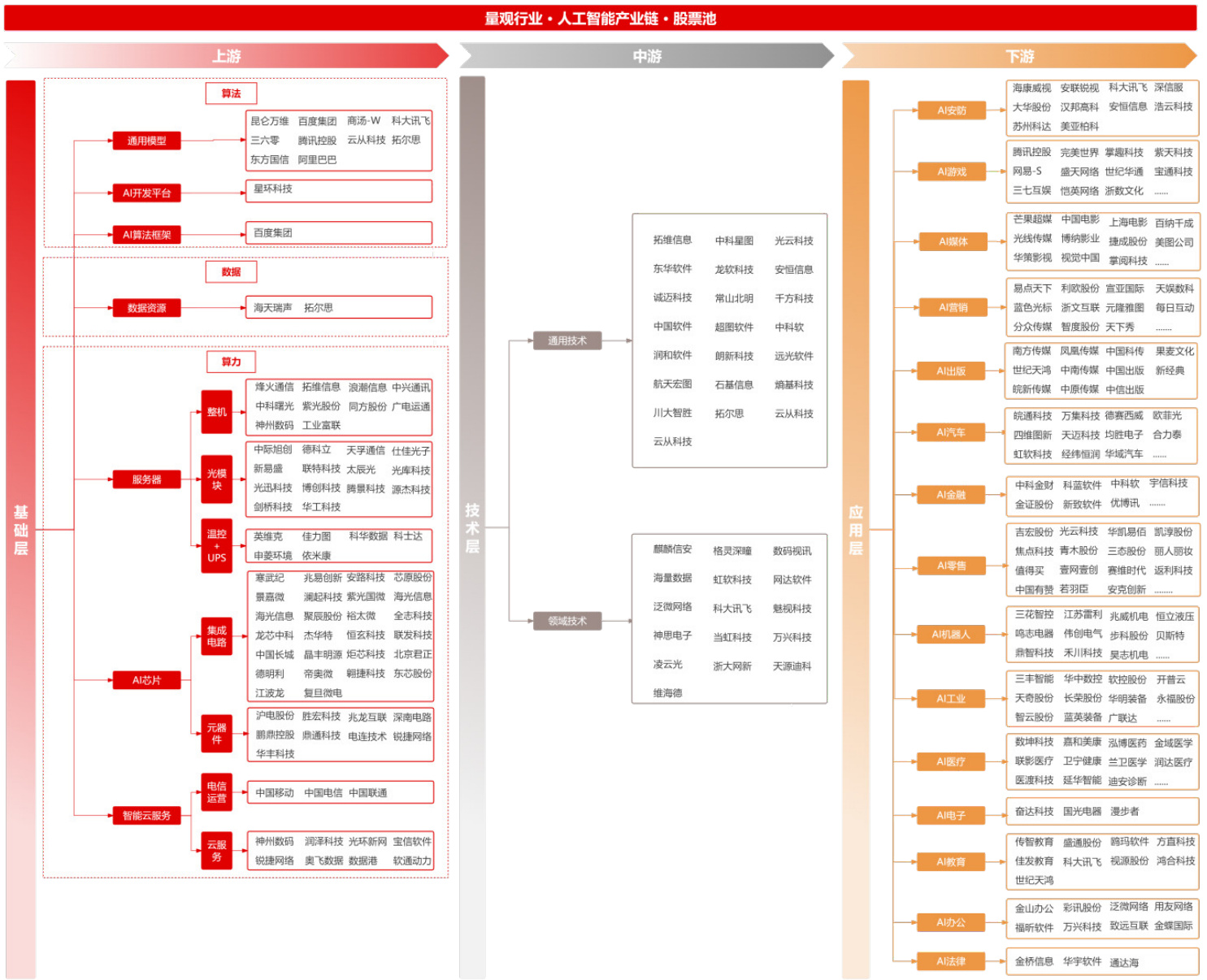Switch to the 下游 arrow header

pyautogui.click(x=1020, y=56)
